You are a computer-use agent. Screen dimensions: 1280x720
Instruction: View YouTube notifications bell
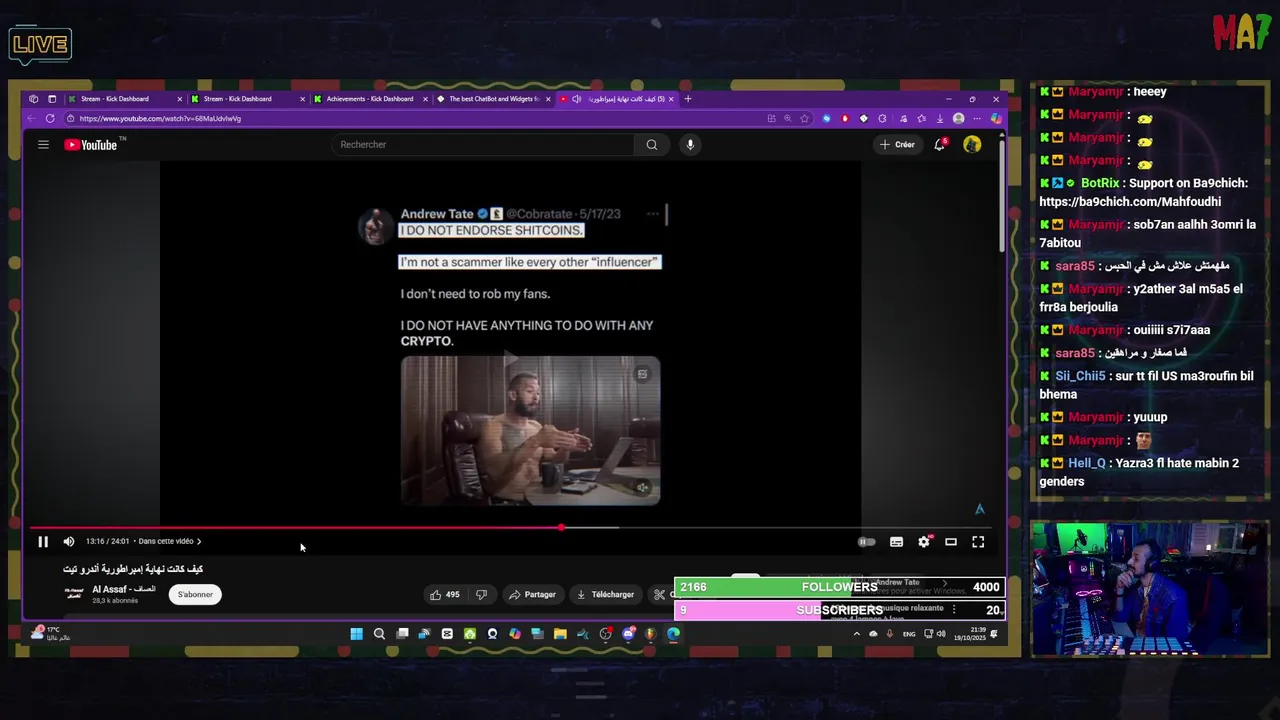[x=940, y=145]
